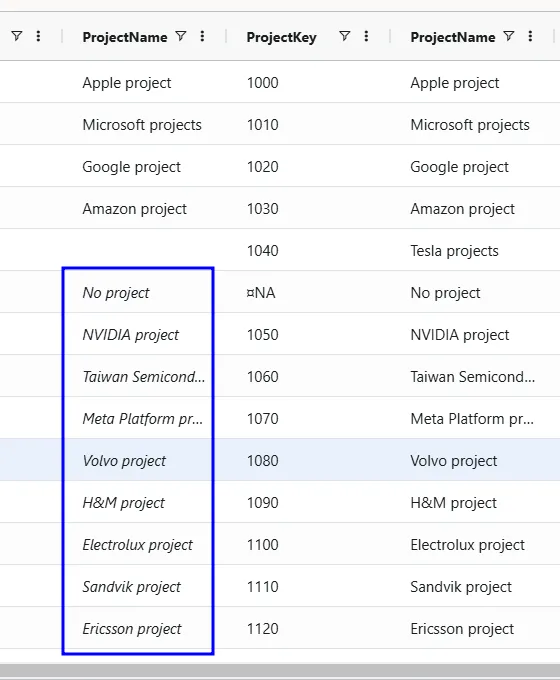
Task: Select the ¤NA ProjectKey cell
Action: point(261,293)
